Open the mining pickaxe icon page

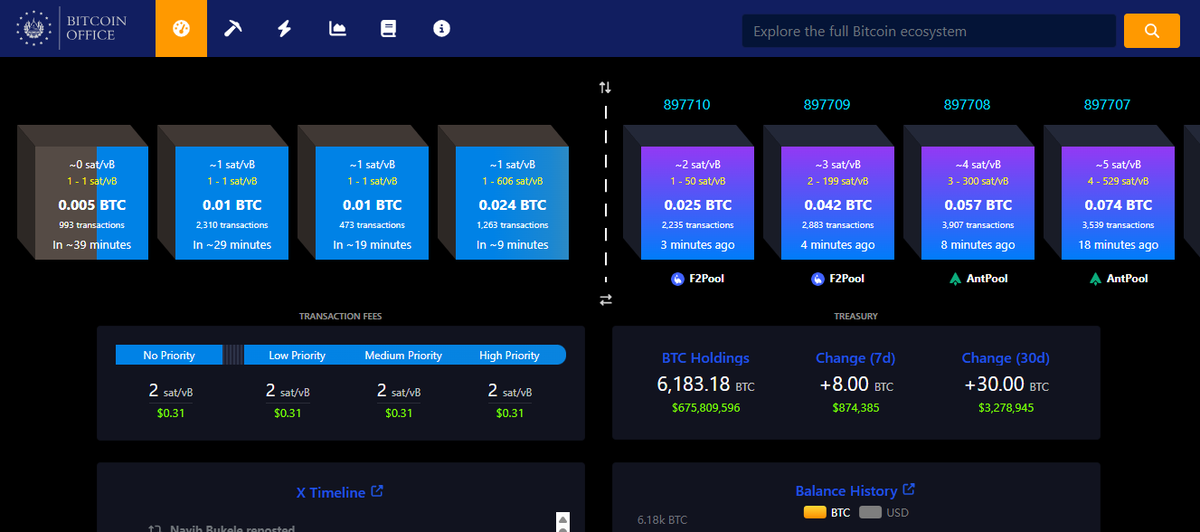tap(233, 29)
